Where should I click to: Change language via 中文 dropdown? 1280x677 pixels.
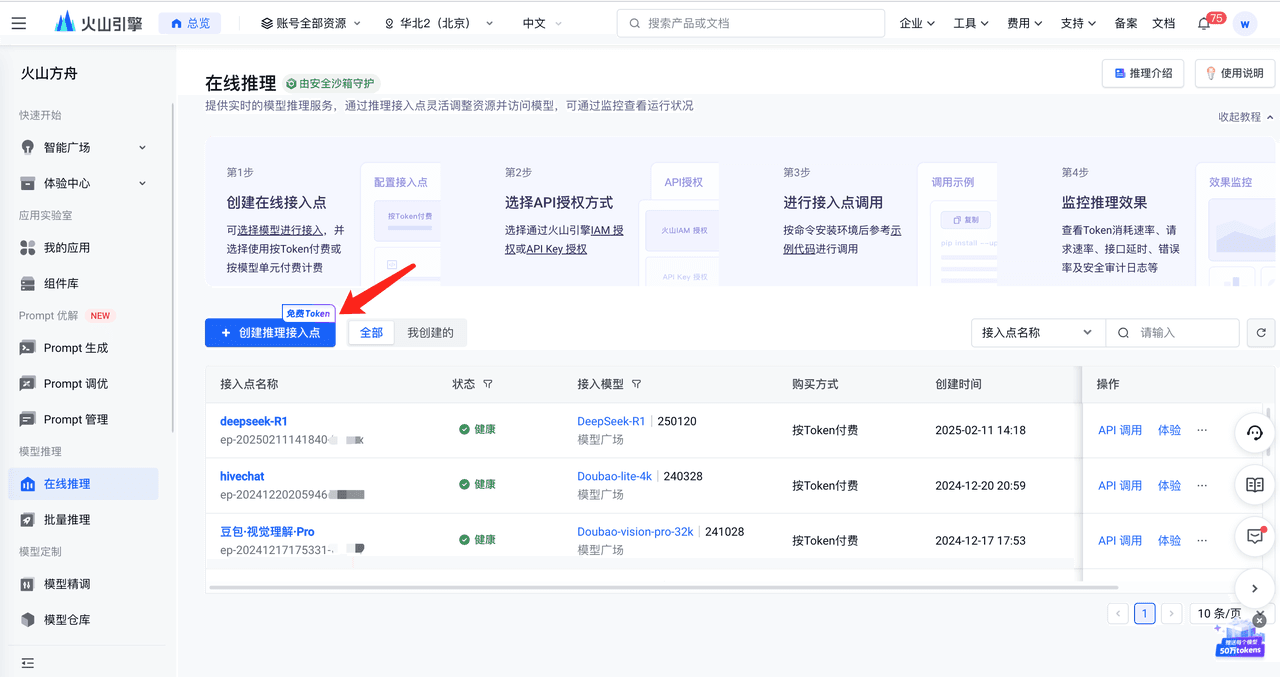(x=541, y=23)
